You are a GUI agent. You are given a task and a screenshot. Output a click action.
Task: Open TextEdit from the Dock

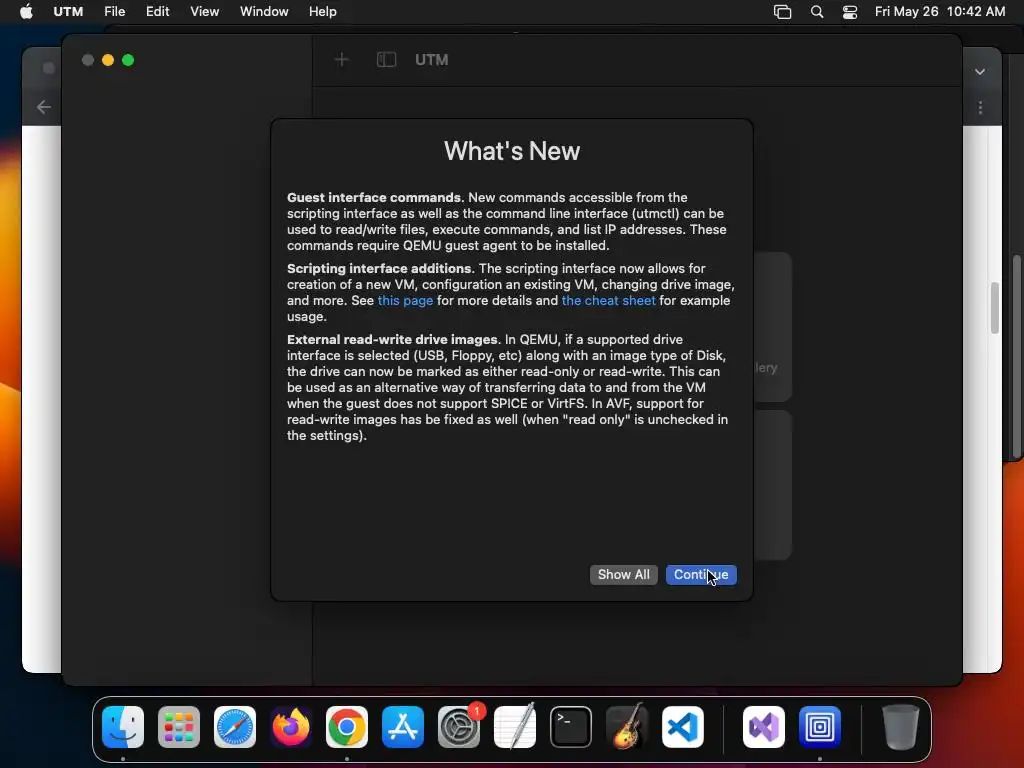515,727
